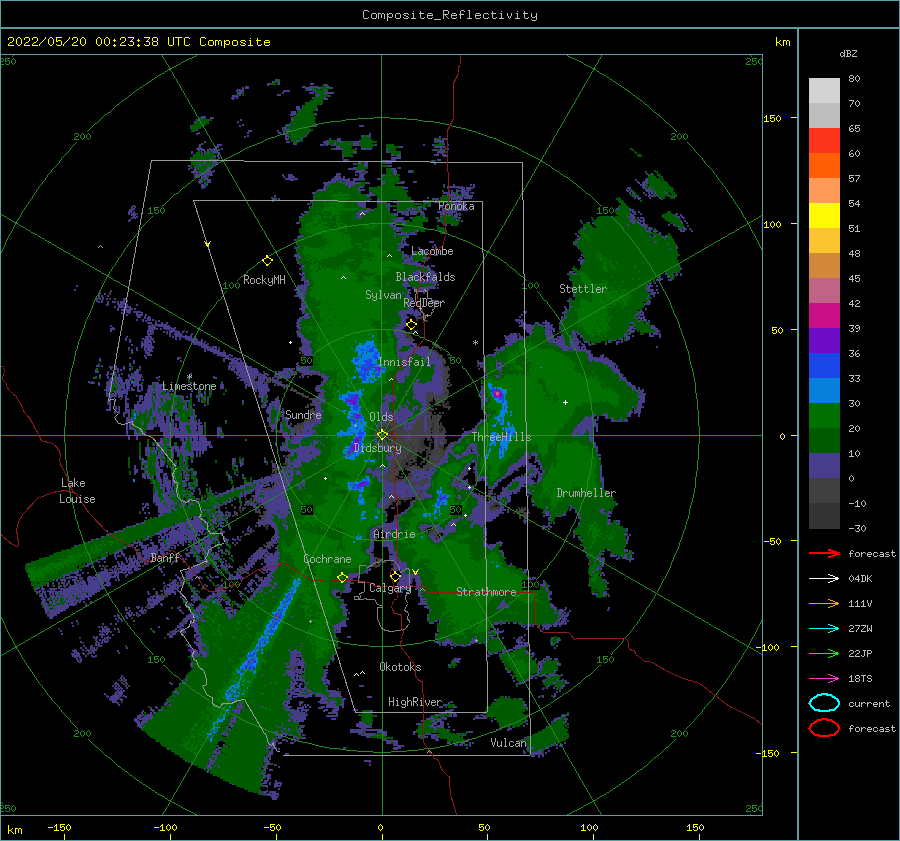The image size is (900, 841).
Task: Click the orange 111V arrow in legend
Action: 824,603
